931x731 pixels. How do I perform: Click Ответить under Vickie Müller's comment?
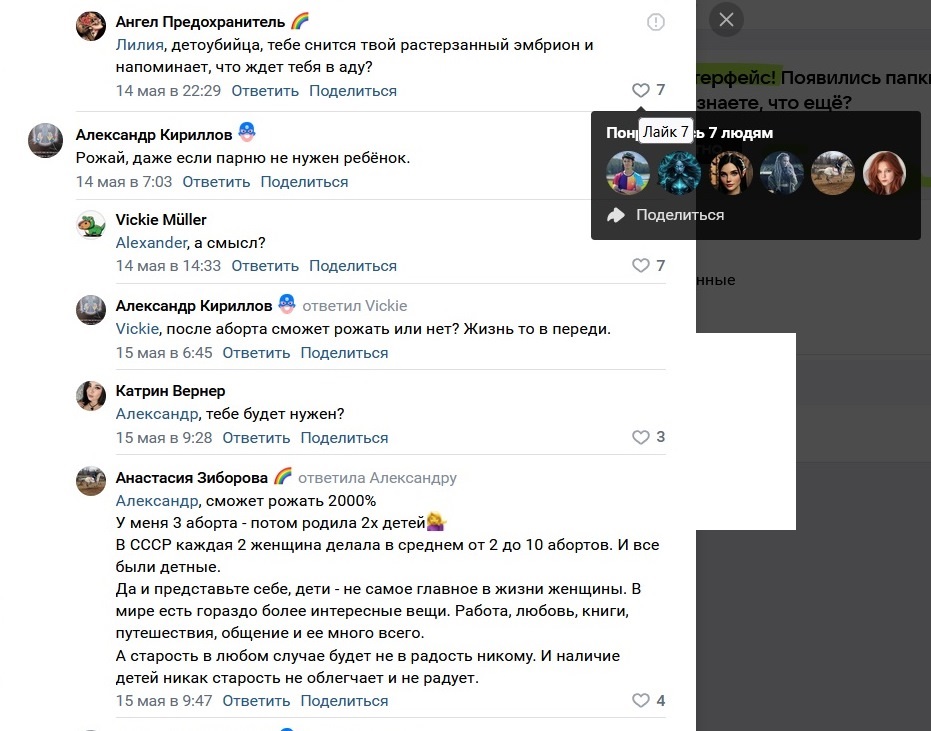[265, 266]
